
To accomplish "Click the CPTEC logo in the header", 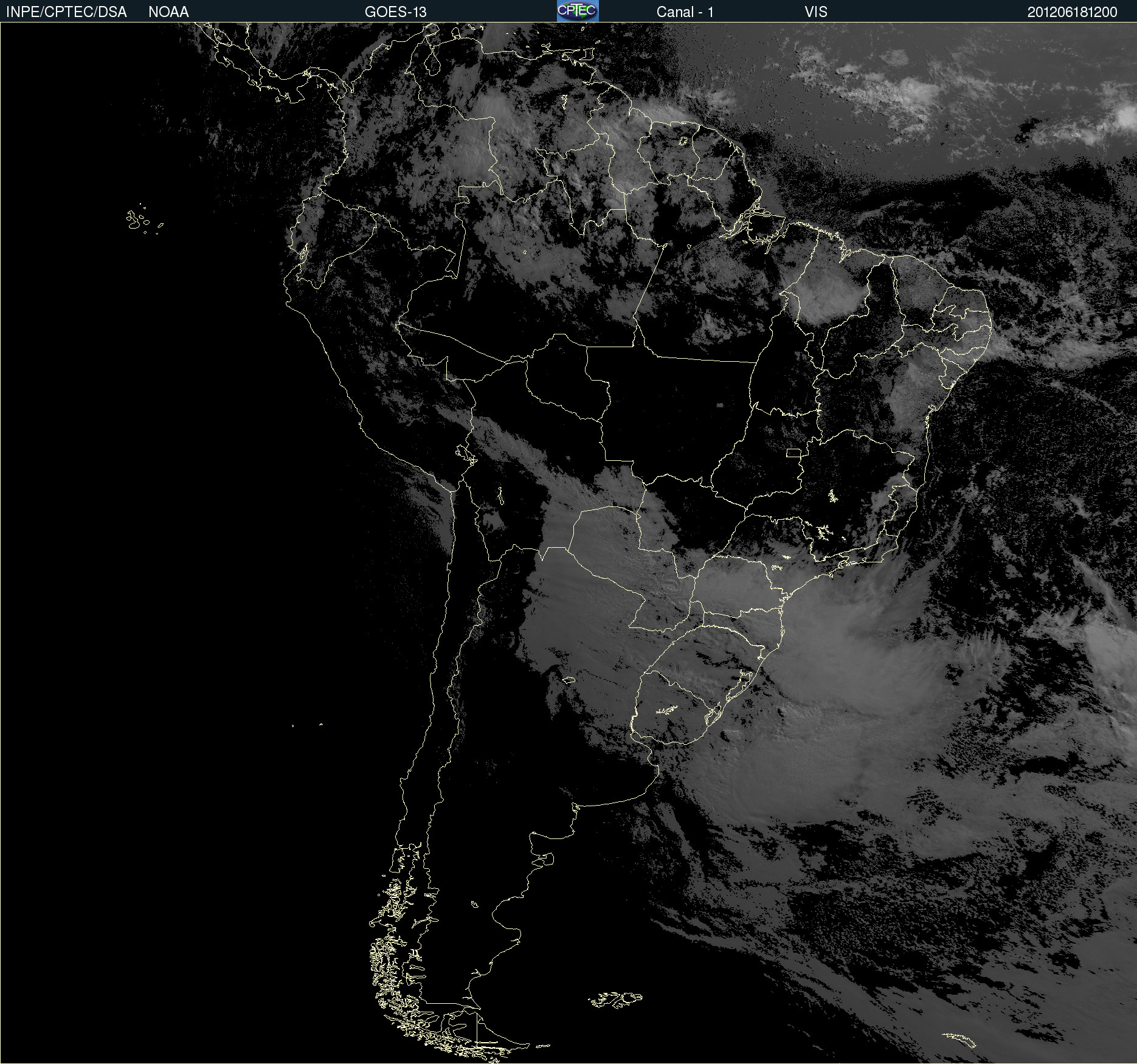I will (578, 11).
